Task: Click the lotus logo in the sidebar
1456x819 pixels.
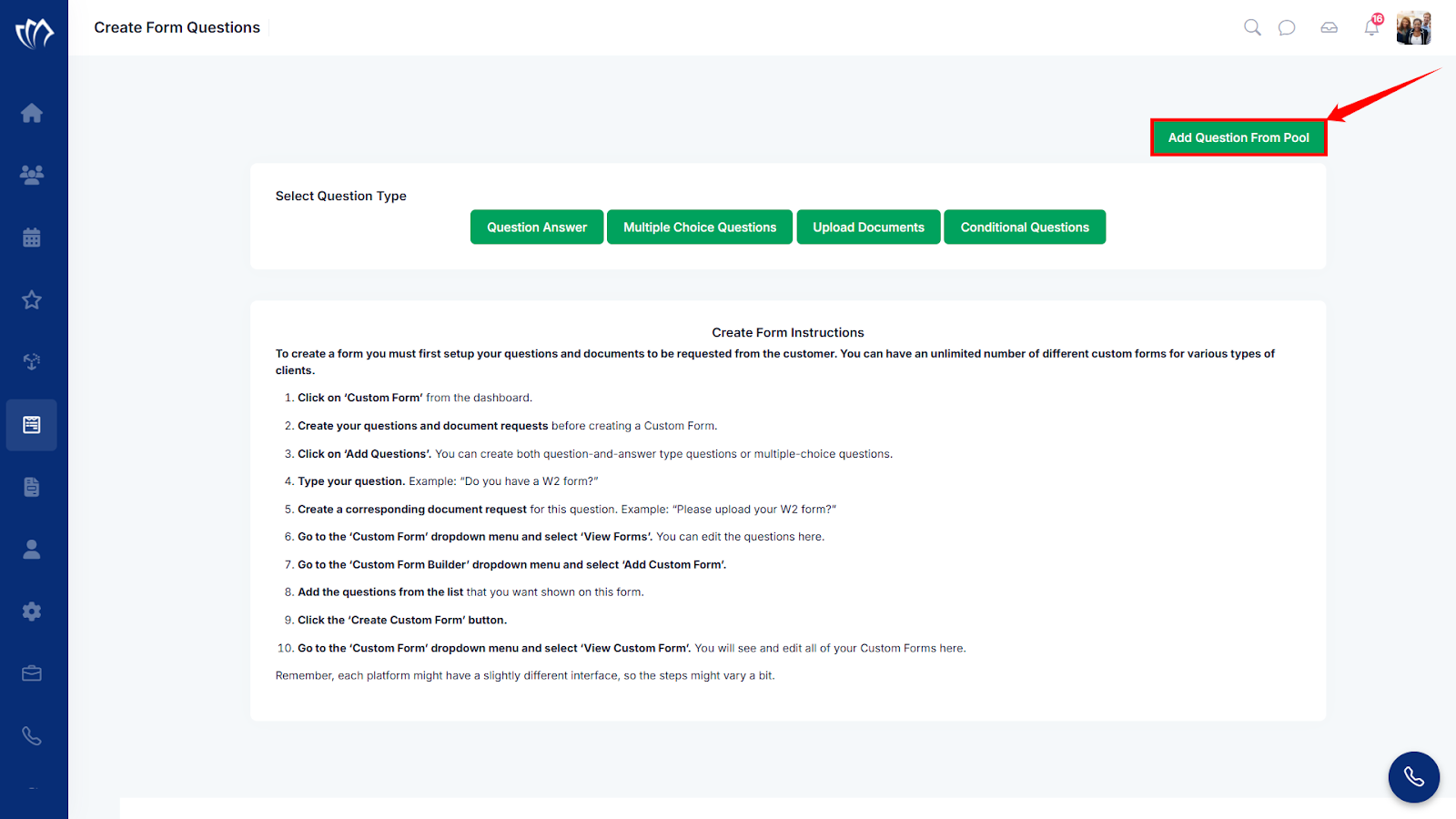Action: (x=35, y=34)
